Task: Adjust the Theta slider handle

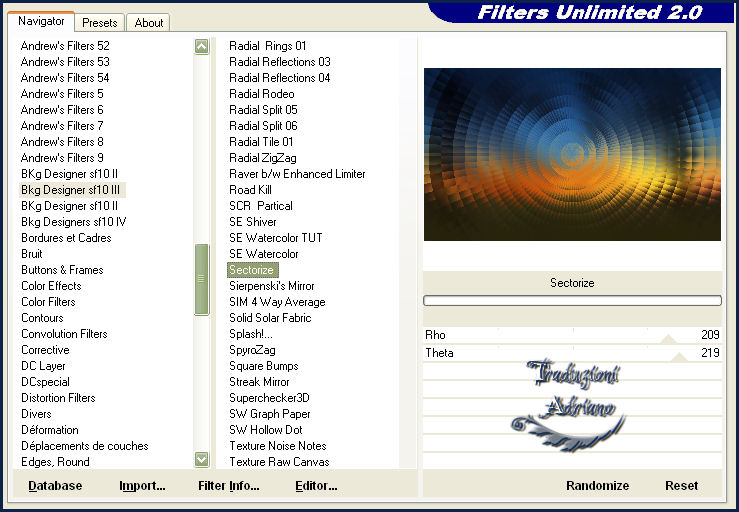Action: [679, 357]
